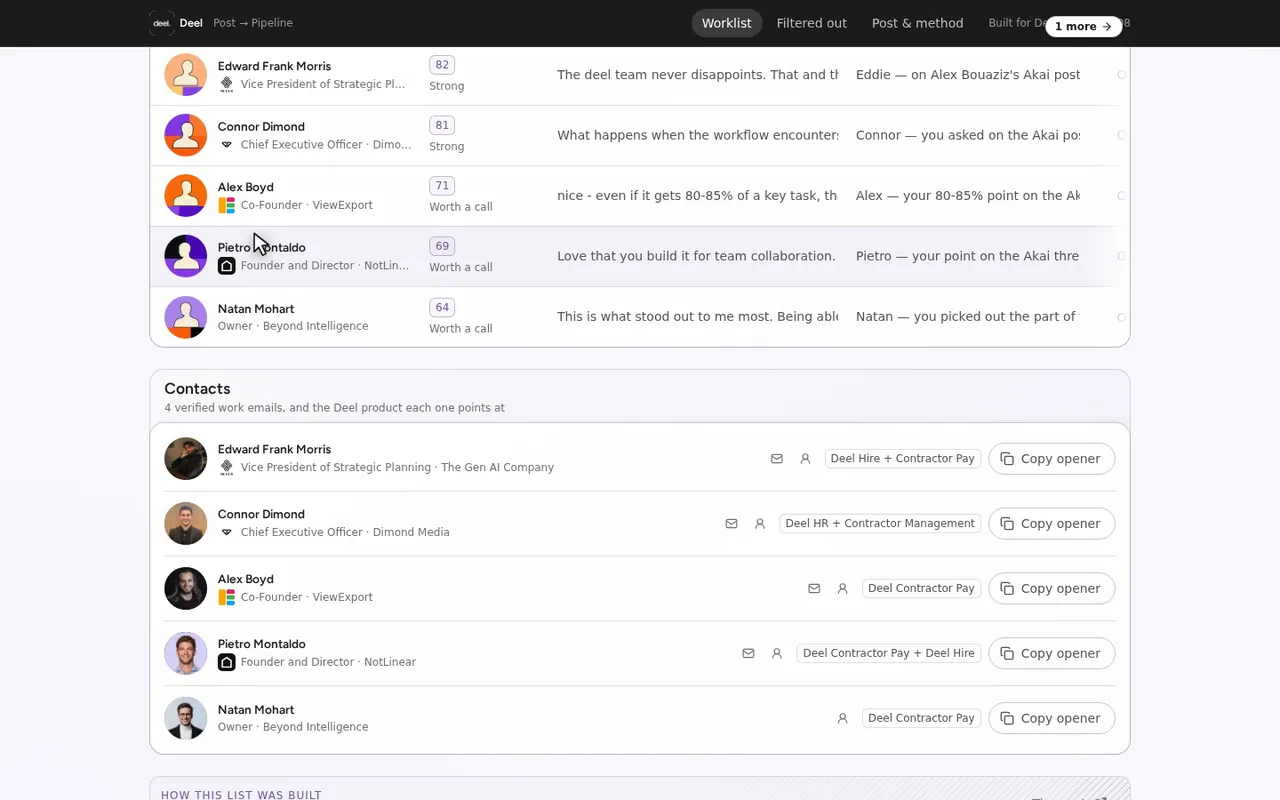Image resolution: width=1280 pixels, height=800 pixels.
Task: Click the email icon in Alex Boyd row
Action: (814, 589)
